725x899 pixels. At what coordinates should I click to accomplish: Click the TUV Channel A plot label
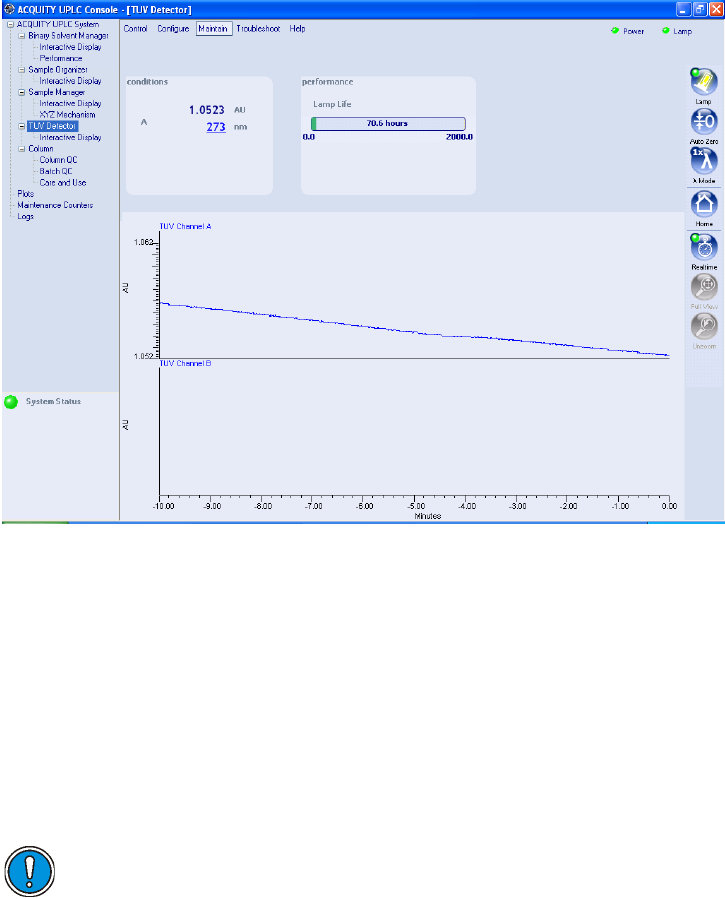(185, 226)
